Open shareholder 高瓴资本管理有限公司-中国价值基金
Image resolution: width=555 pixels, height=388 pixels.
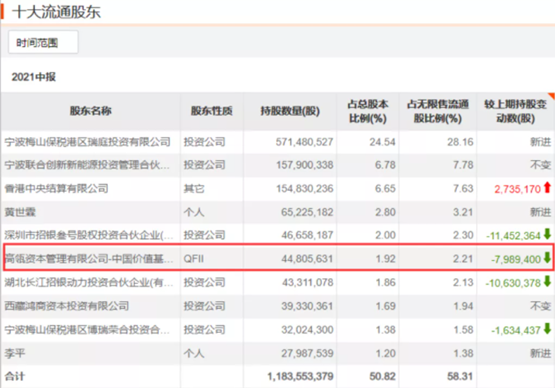pos(88,259)
